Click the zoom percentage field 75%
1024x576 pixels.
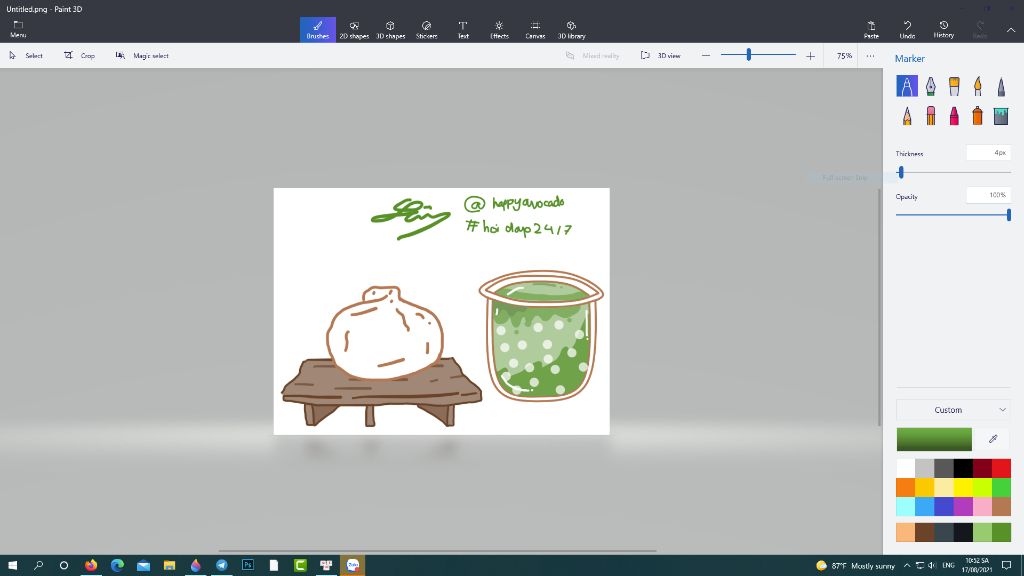point(844,56)
